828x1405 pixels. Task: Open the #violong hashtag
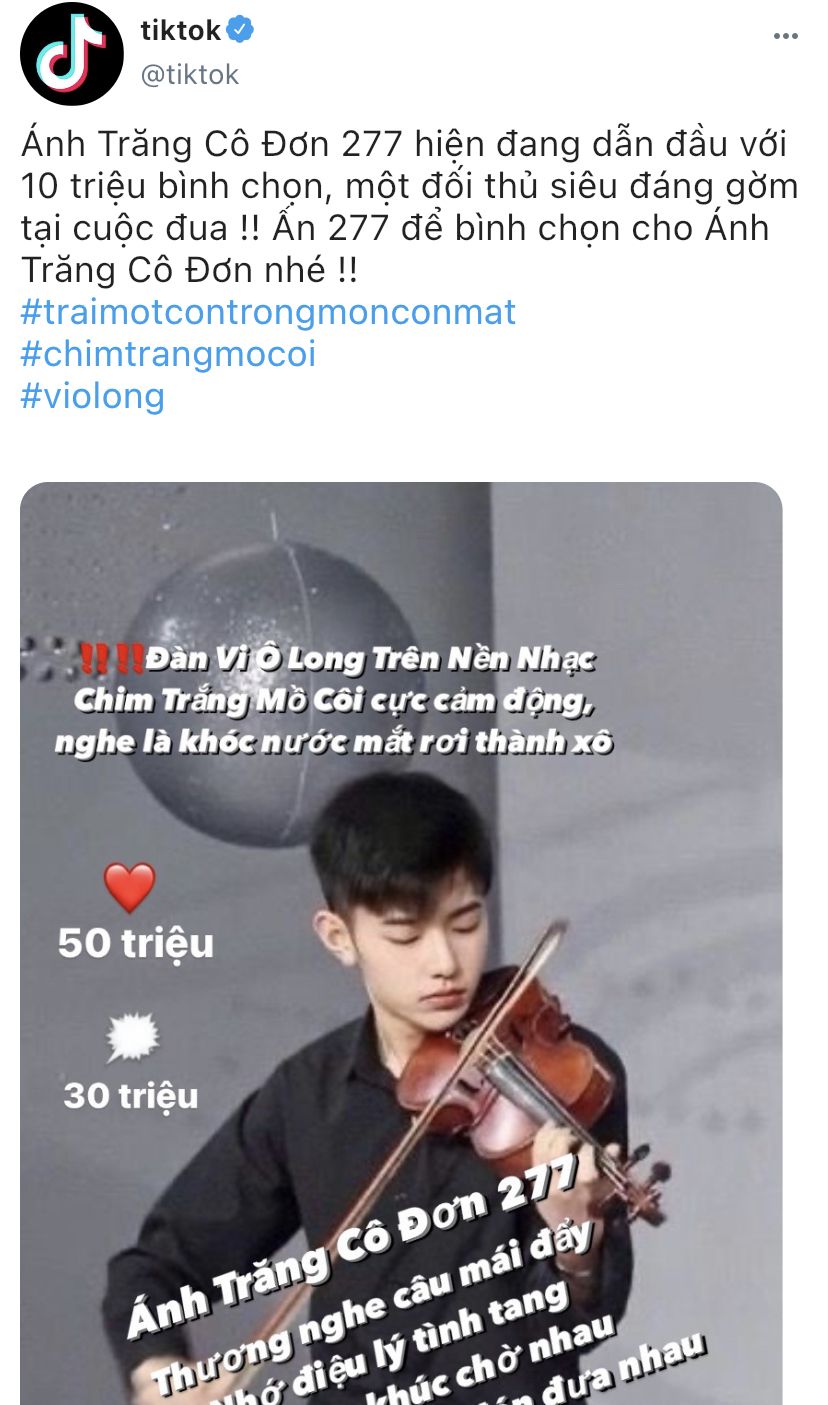click(x=93, y=396)
